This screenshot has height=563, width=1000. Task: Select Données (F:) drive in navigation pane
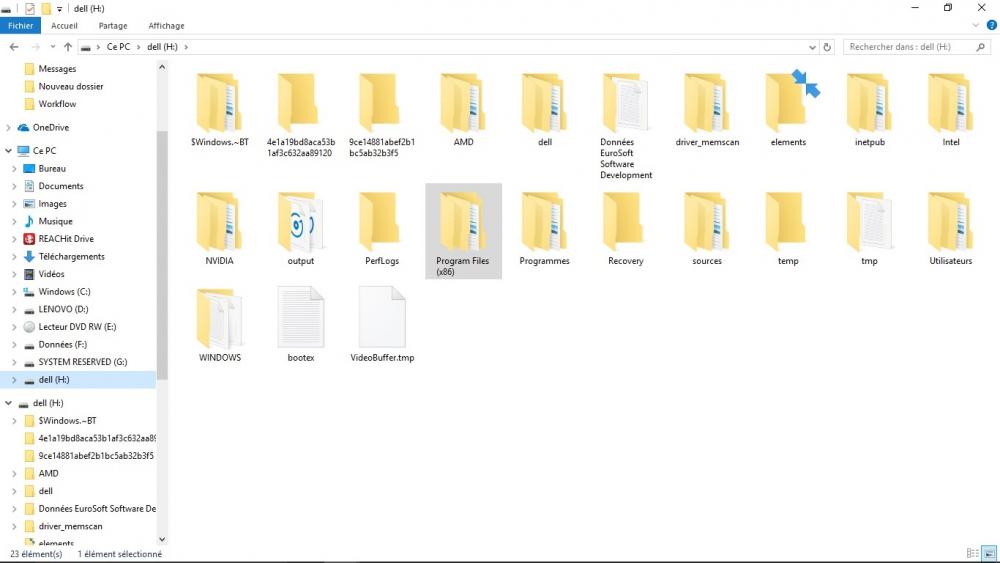62,344
